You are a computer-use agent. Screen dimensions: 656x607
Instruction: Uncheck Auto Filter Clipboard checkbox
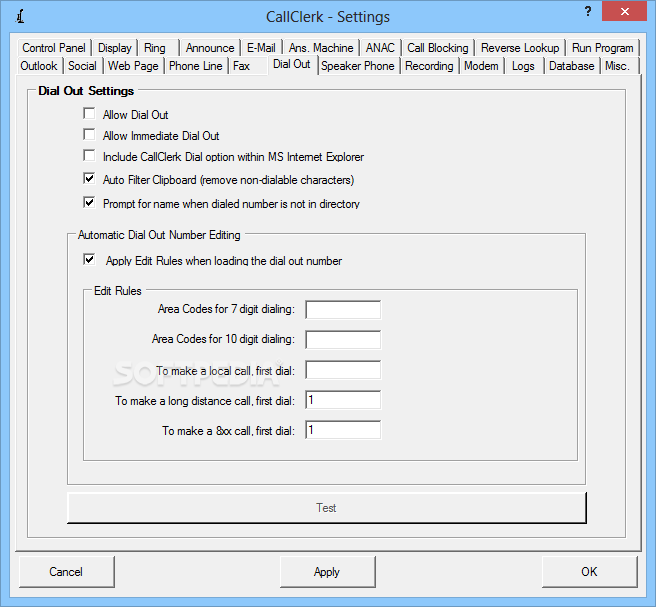coord(89,179)
